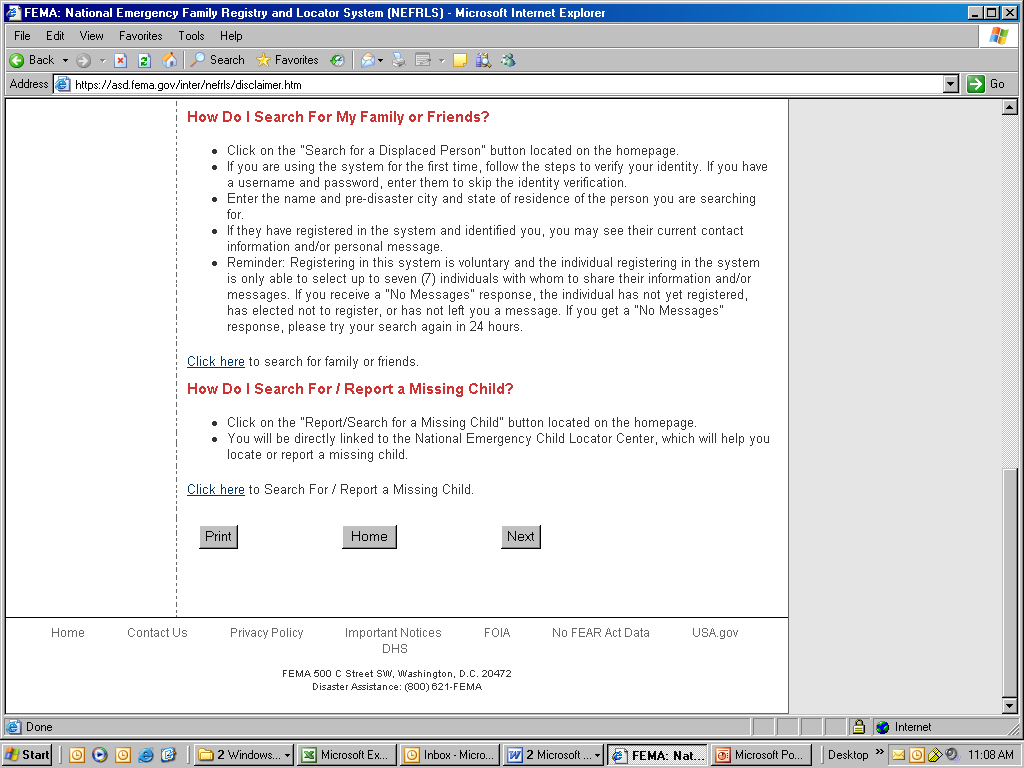The image size is (1024, 768).
Task: Print the page with the printer icon
Action: pos(398,60)
